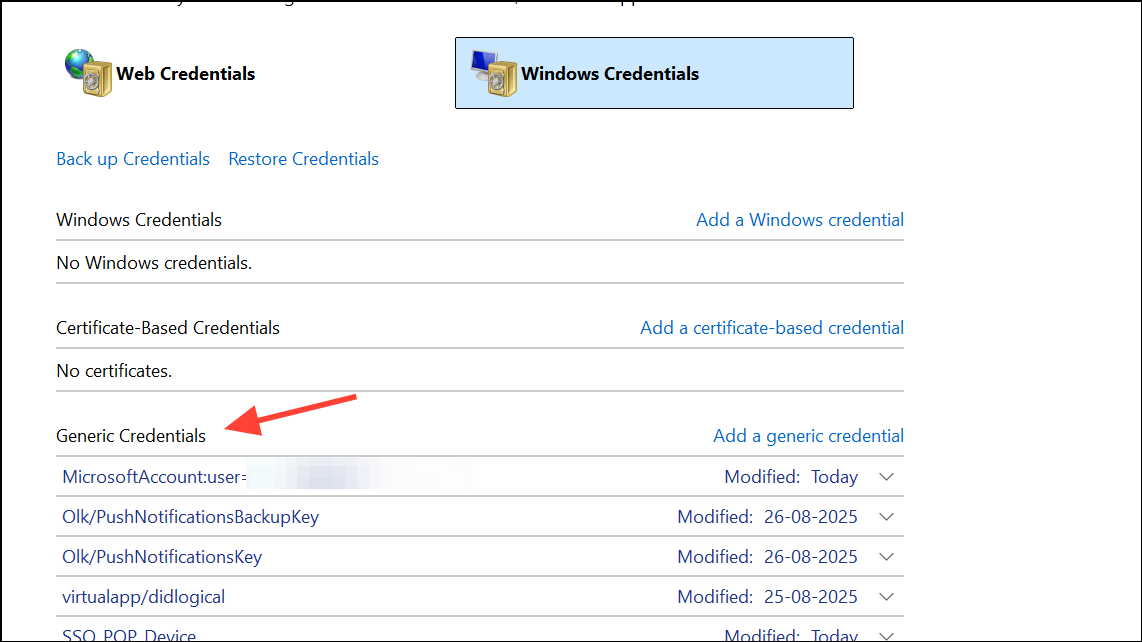
Task: Open Restore Credentials link
Action: coord(304,159)
